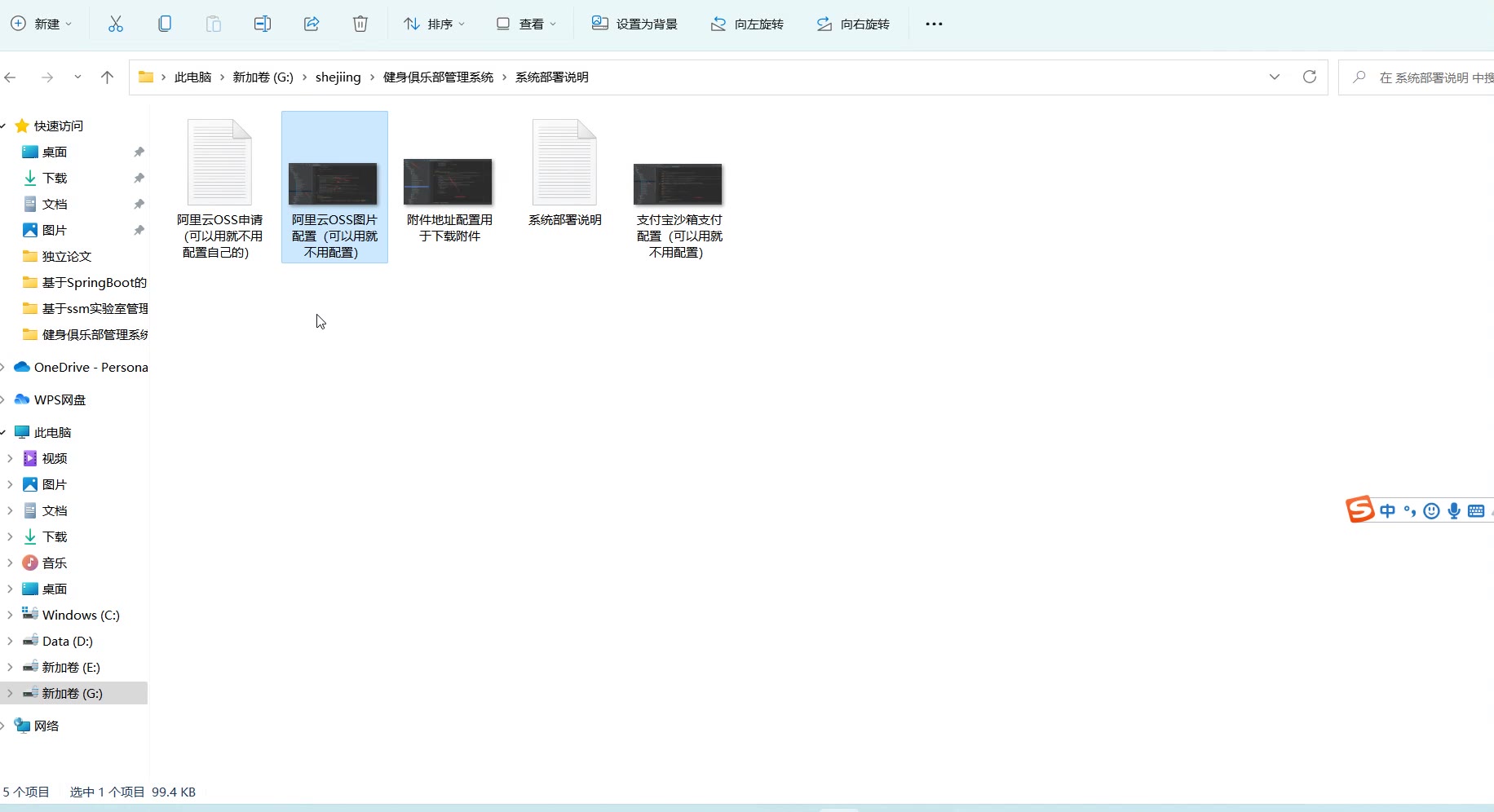
Task: Click 系统部署说明 in the address breadcrumb
Action: click(x=551, y=77)
